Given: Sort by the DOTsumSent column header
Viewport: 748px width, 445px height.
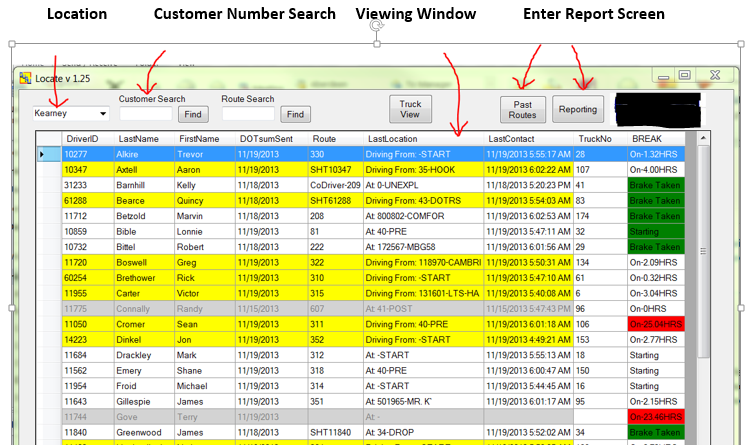Looking at the screenshot, I should coord(271,139).
